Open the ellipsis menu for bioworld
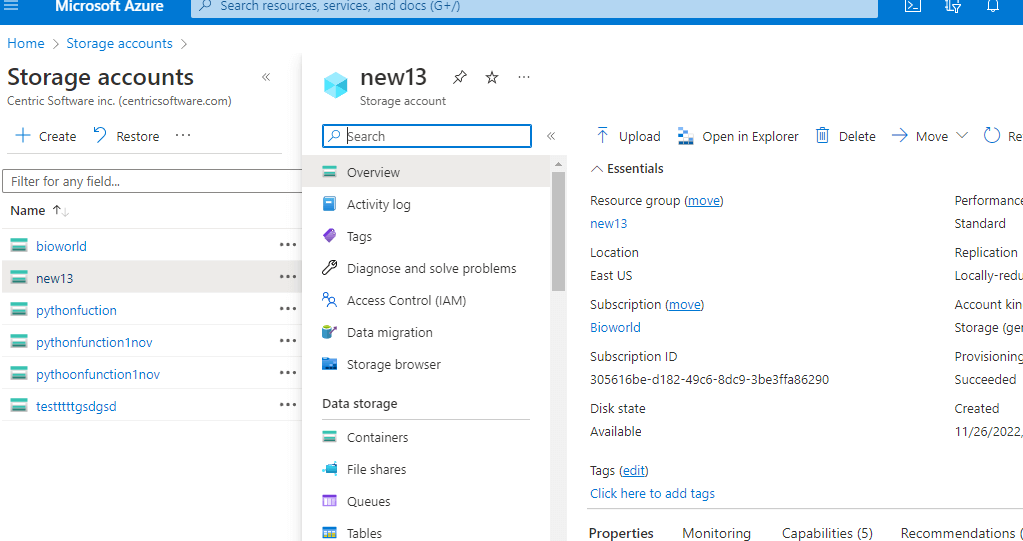Viewport: 1023px width, 541px height. point(288,245)
